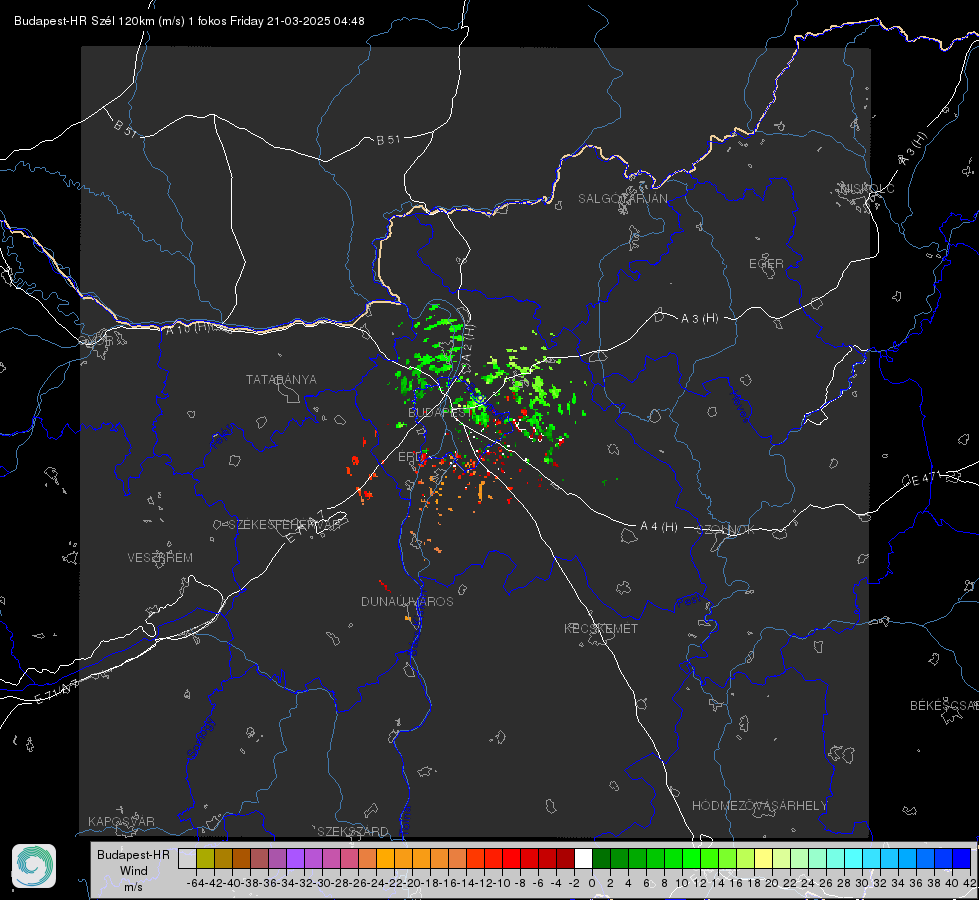Select the MISKOLC city label
This screenshot has width=979, height=900.
point(867,188)
